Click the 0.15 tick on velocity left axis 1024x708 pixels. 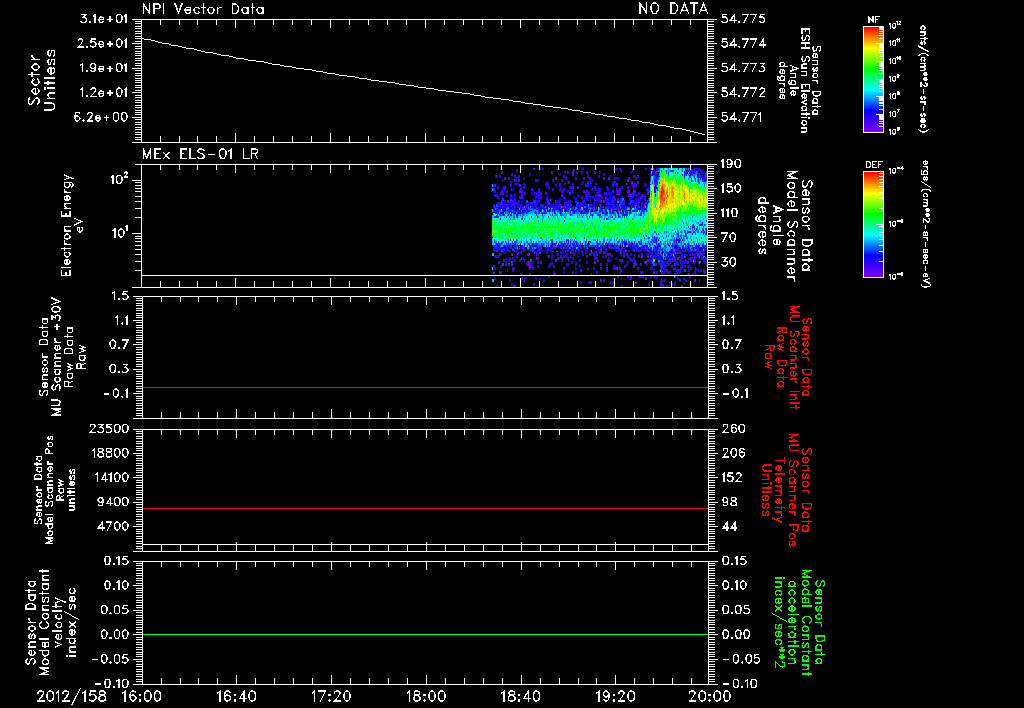pyautogui.click(x=116, y=560)
